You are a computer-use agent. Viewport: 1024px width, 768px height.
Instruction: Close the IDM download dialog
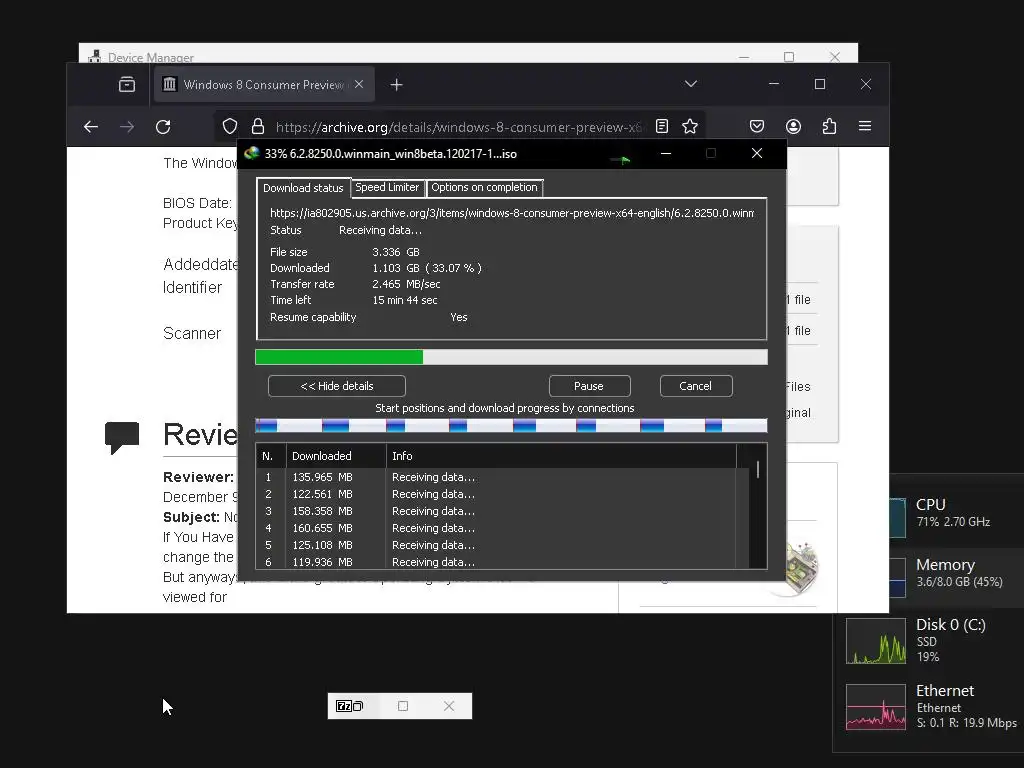[x=757, y=153]
